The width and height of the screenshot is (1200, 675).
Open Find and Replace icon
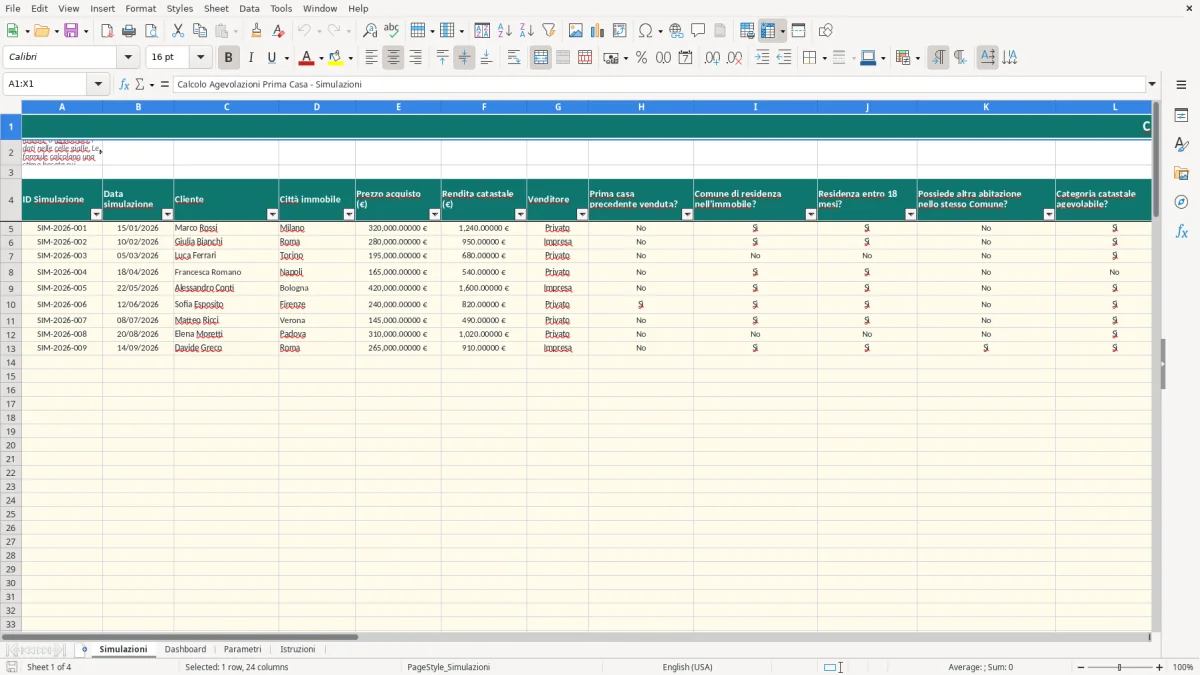pos(370,31)
